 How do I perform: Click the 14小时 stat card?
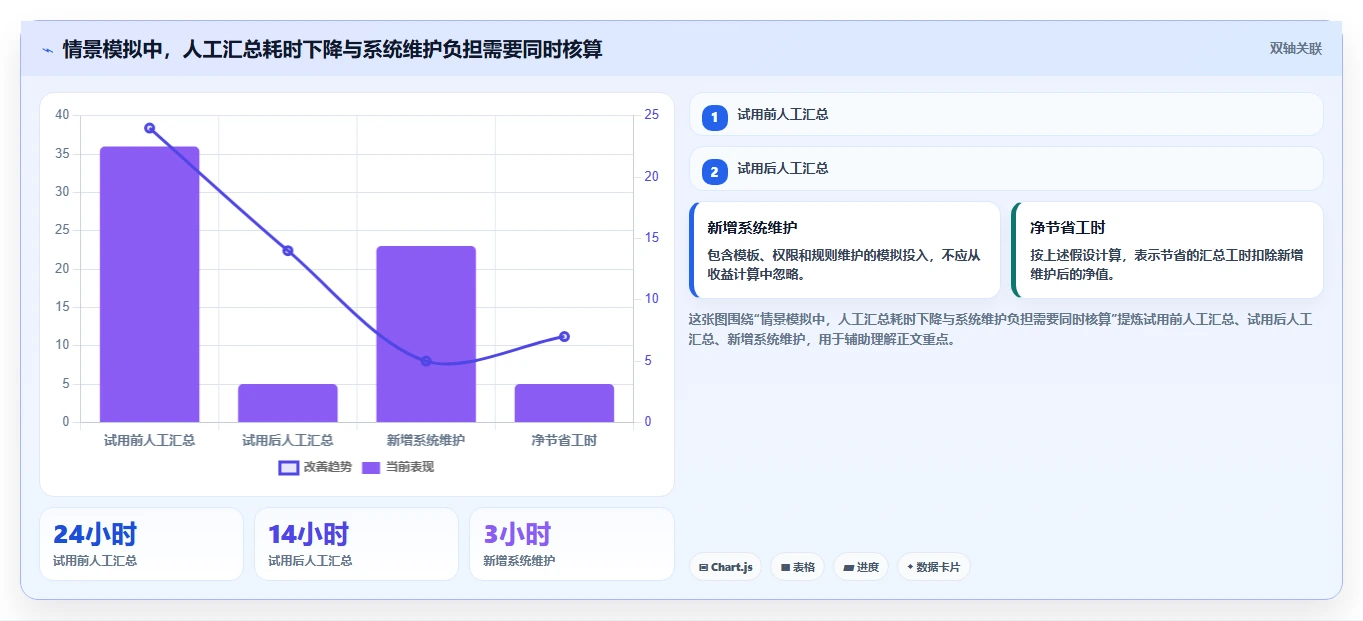click(356, 544)
